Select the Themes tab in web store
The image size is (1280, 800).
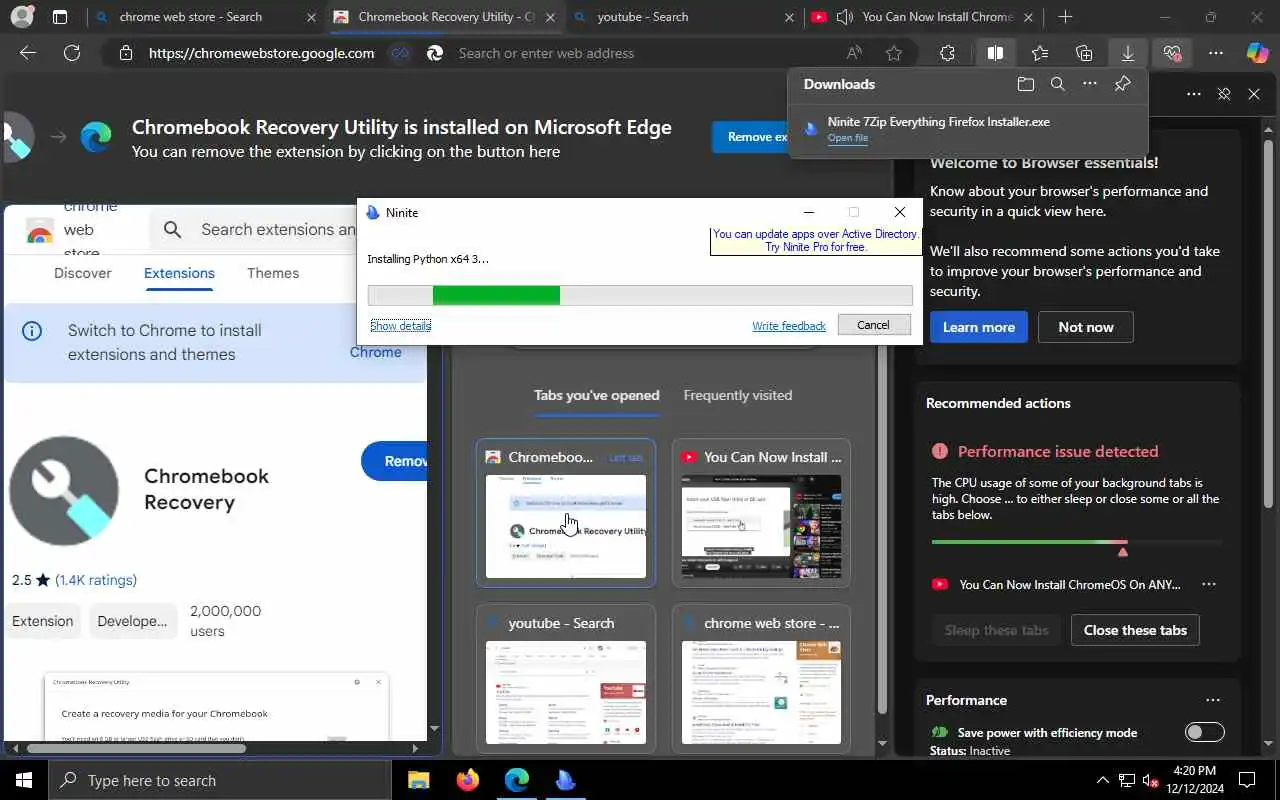point(273,273)
